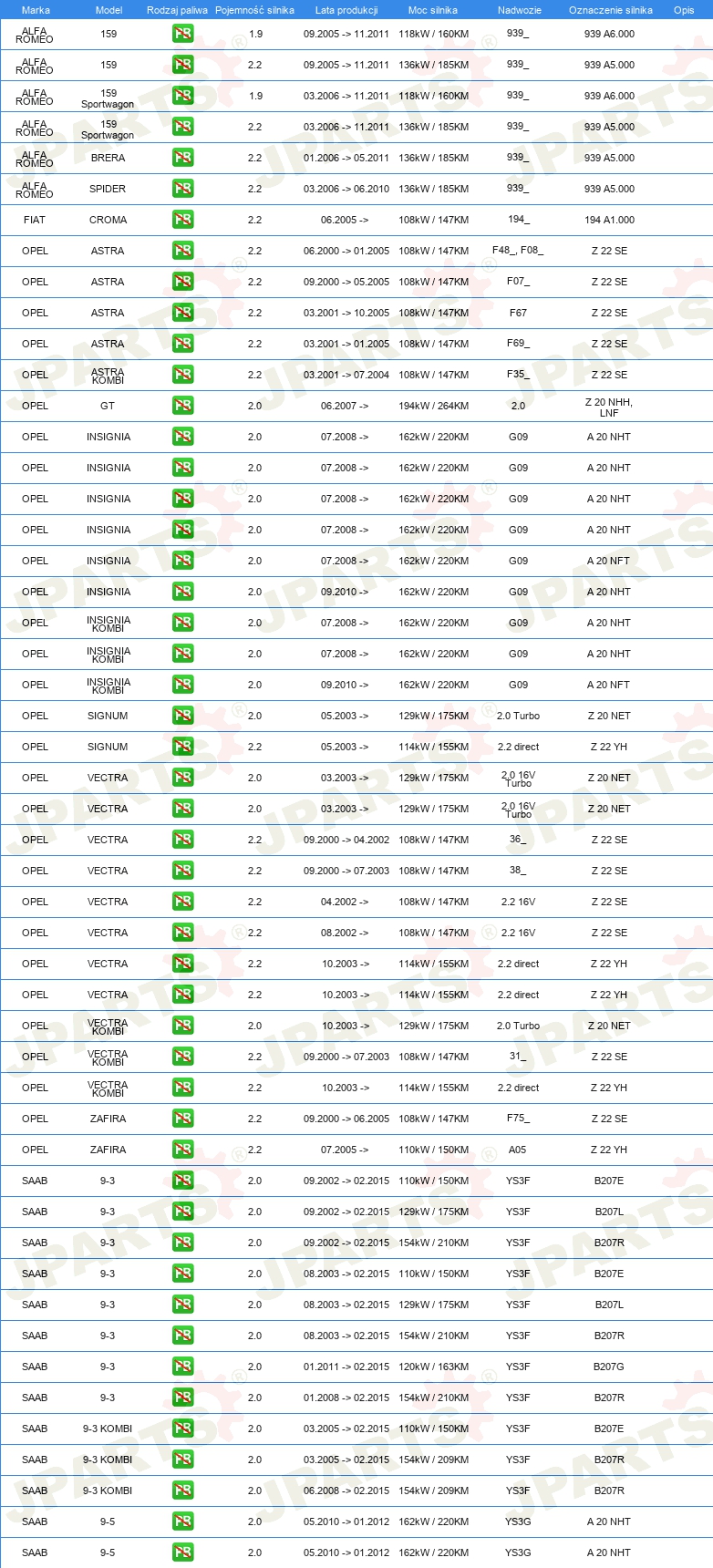The width and height of the screenshot is (713, 1568).
Task: Click body code 31_ in Vectra Kombi row
Action: [518, 1057]
